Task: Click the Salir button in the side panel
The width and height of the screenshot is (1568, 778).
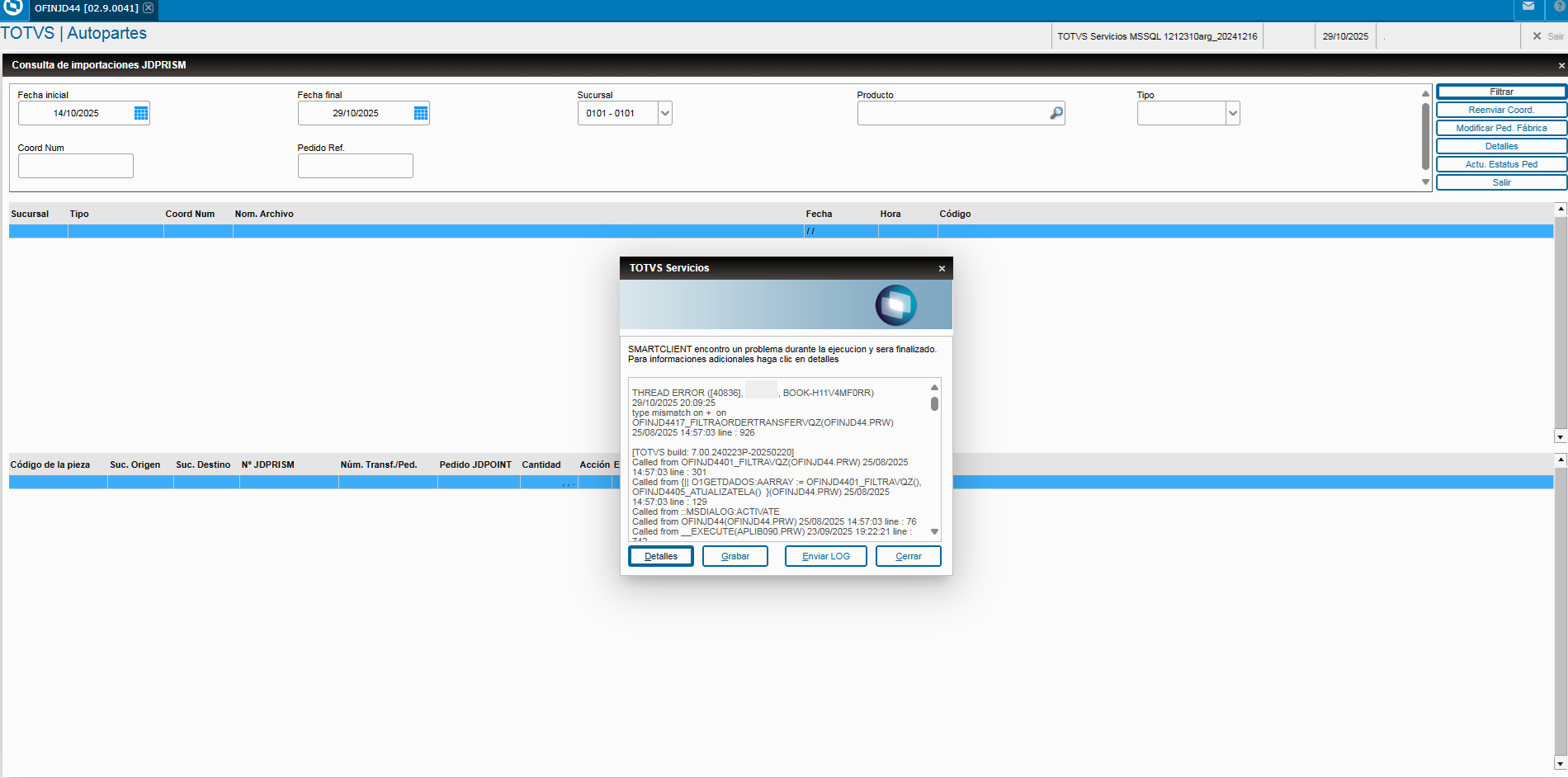Action: point(1501,182)
